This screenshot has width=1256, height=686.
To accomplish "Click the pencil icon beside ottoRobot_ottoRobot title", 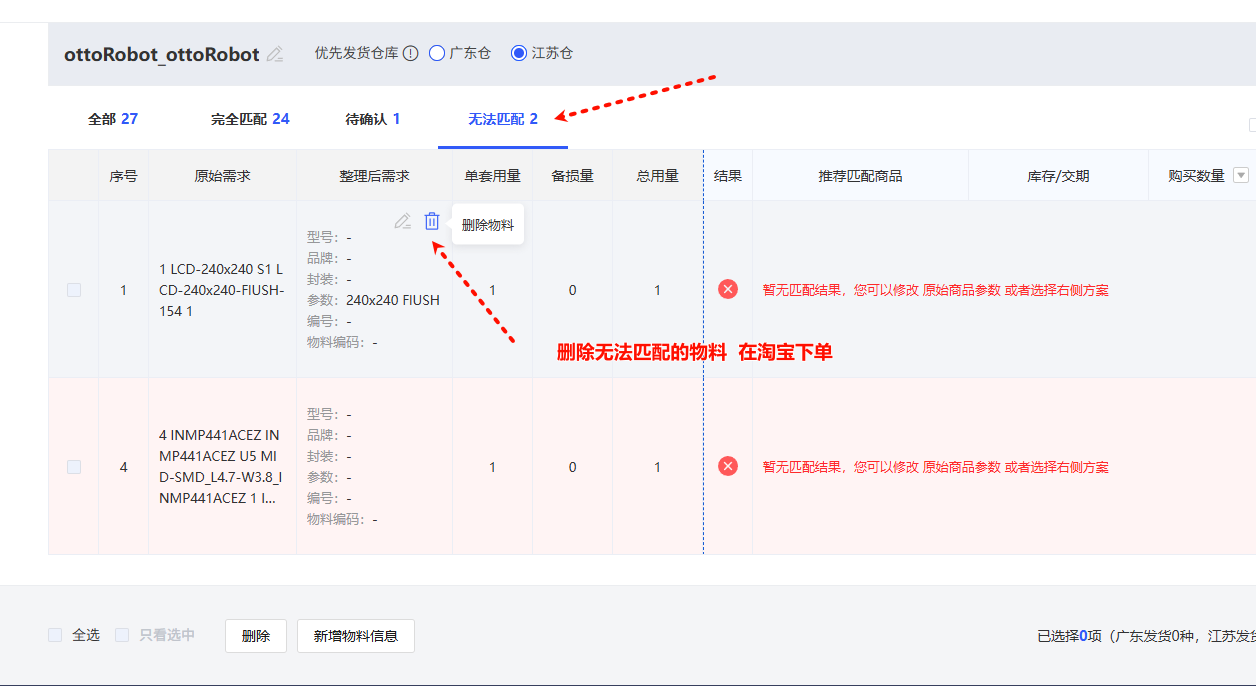I will pos(275,54).
